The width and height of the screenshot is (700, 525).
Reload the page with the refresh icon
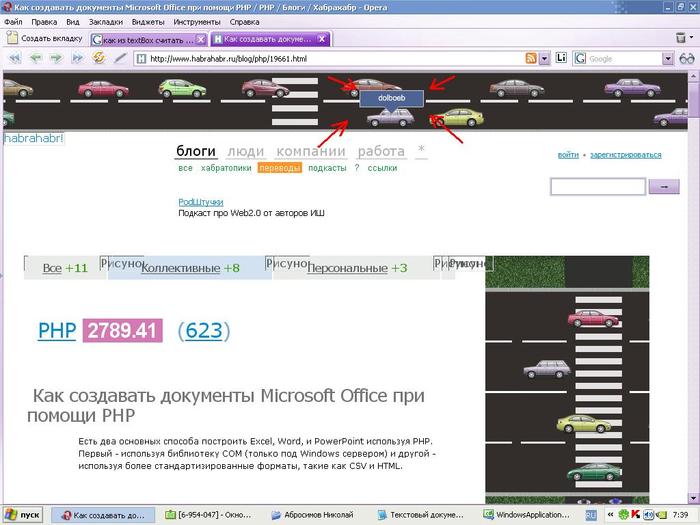tap(98, 58)
